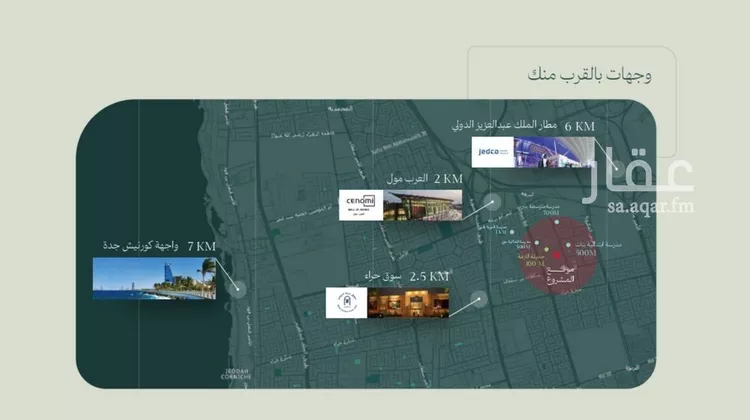The height and width of the screenshot is (420, 750).
Task: Click the JEDDAH CORNICHE map text
Action: 236,374
